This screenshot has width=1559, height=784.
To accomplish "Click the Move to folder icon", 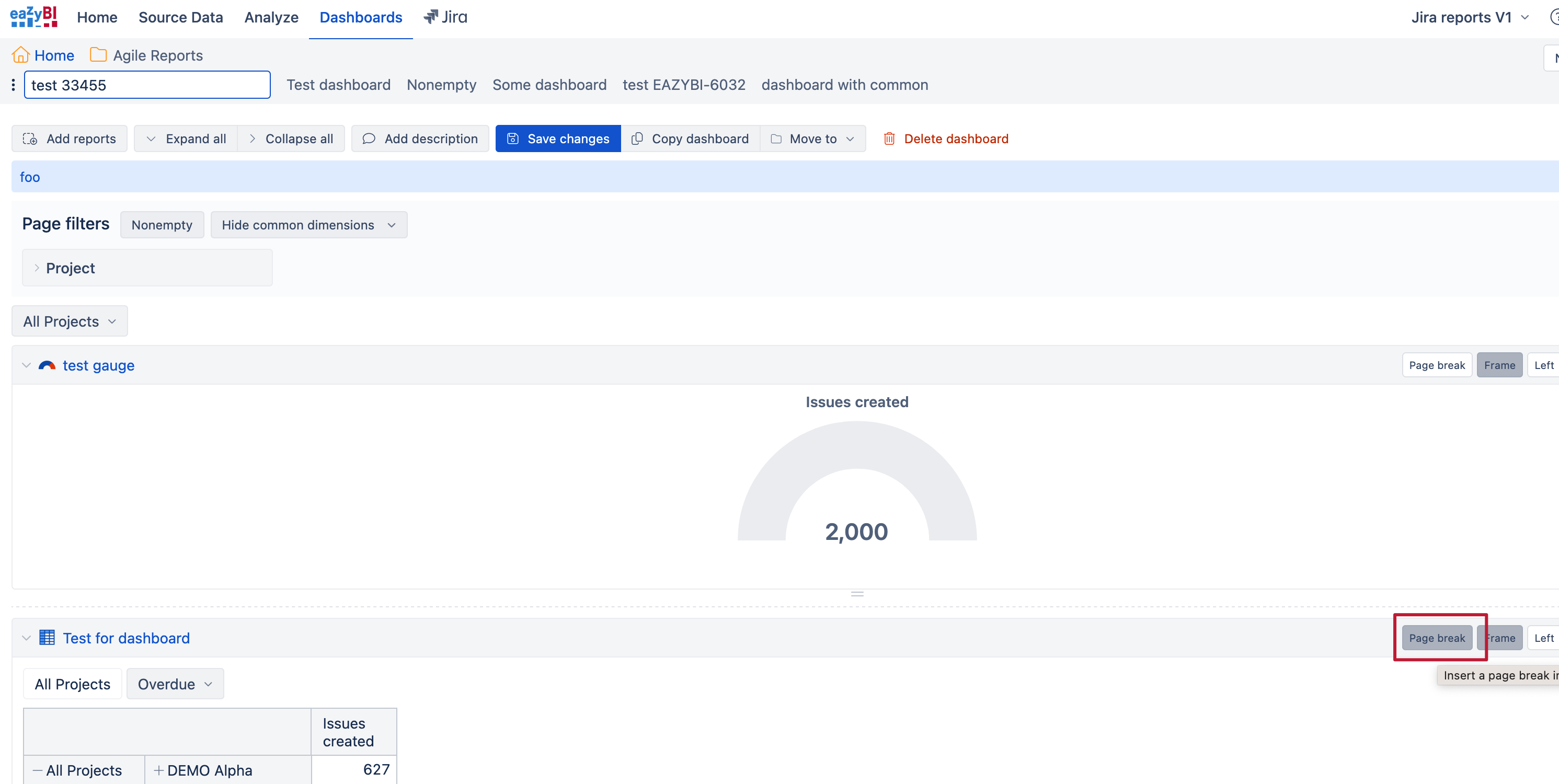I will click(776, 139).
